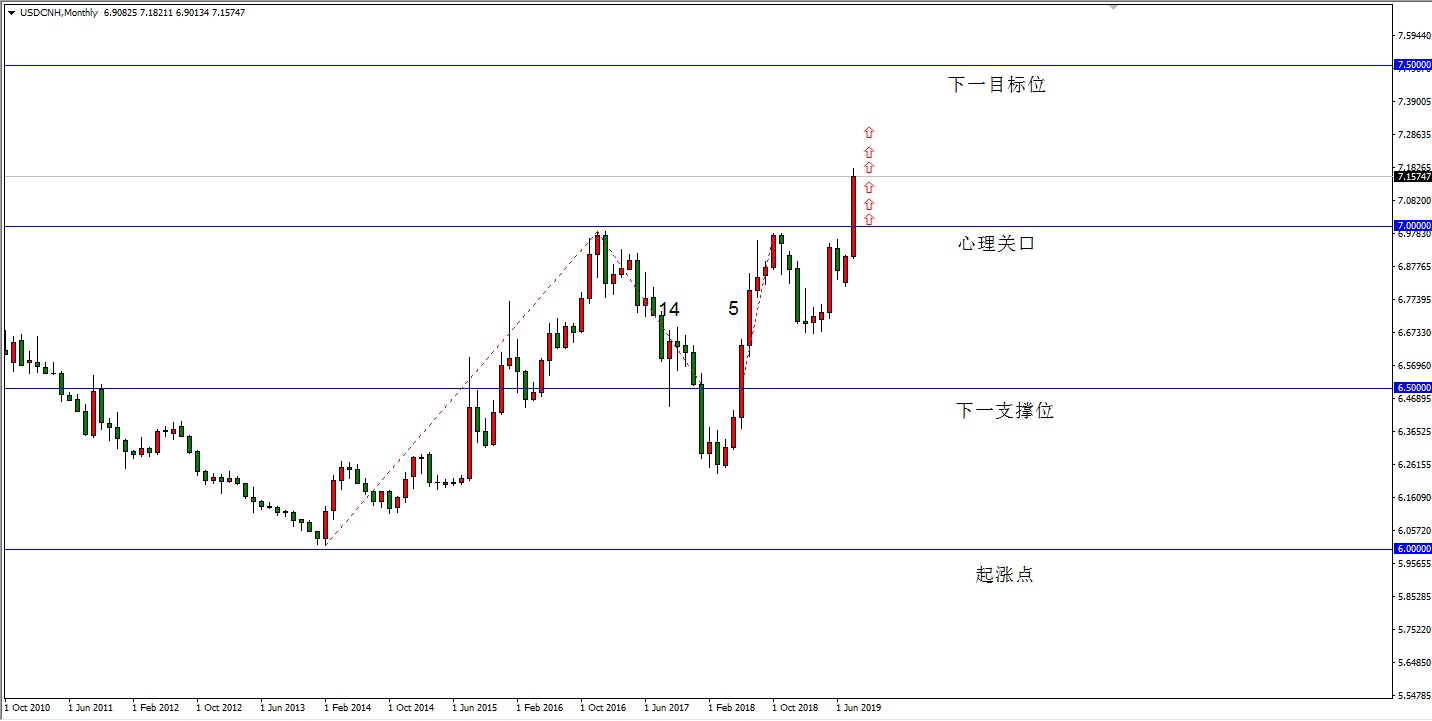1432x721 pixels.
Task: Select the red up-arrow just above the grey price line
Action: pos(869,167)
